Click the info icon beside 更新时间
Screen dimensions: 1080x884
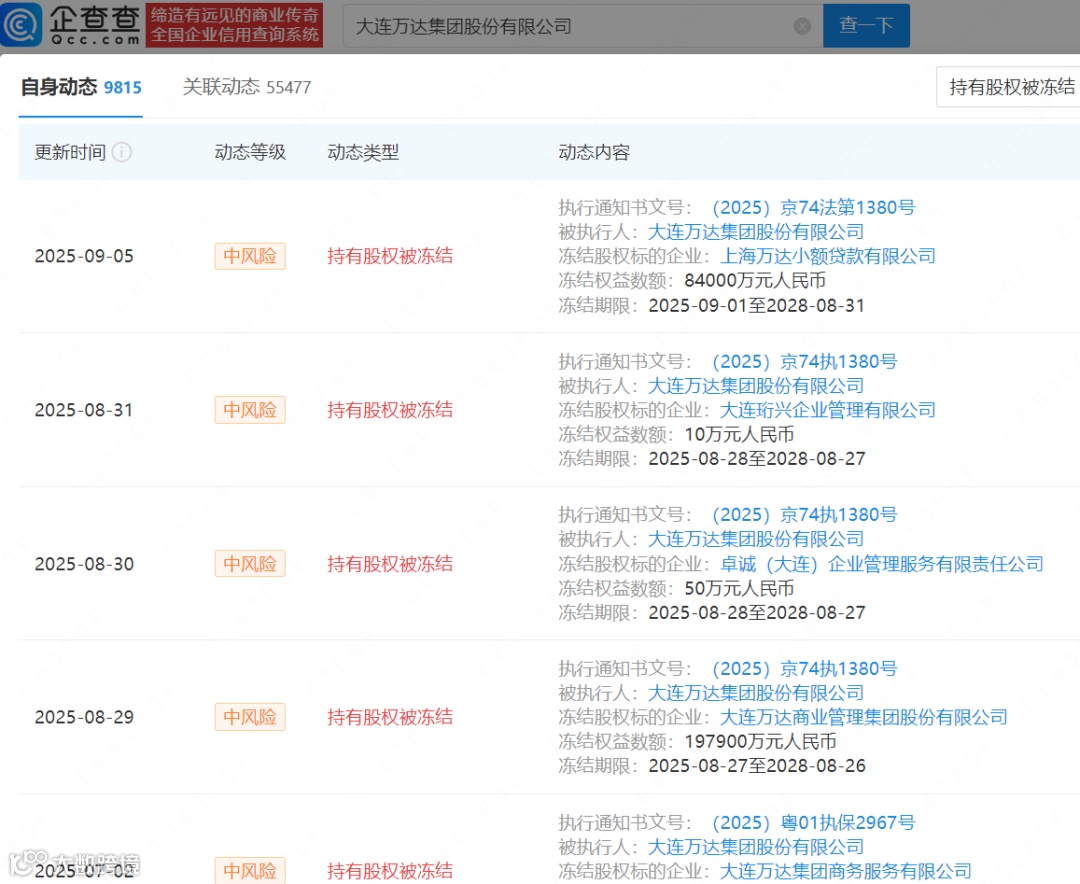(x=122, y=152)
